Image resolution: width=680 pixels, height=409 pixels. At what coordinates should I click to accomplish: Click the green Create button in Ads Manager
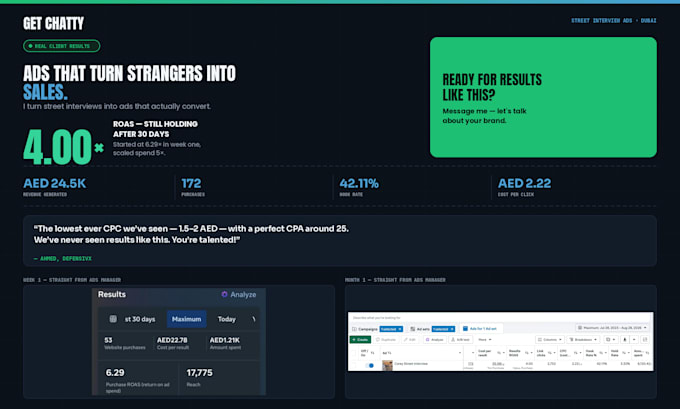coord(360,340)
